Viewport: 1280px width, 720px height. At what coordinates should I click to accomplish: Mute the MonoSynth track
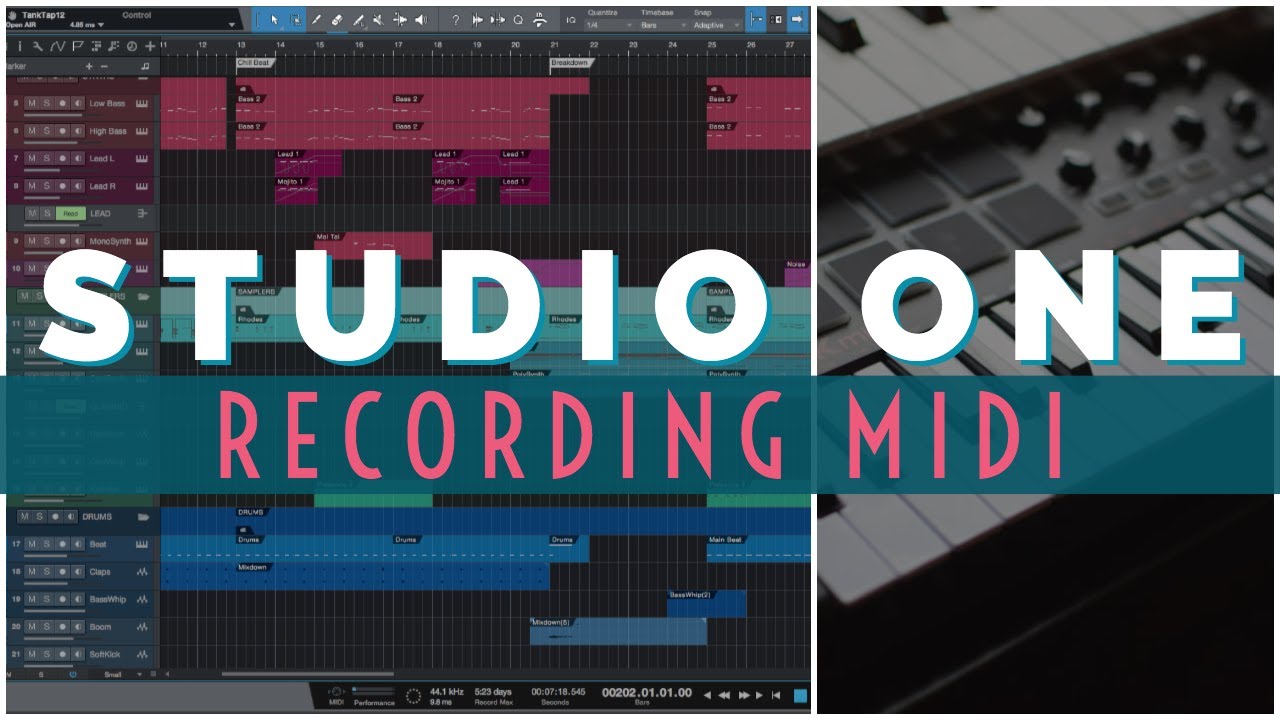(x=31, y=241)
